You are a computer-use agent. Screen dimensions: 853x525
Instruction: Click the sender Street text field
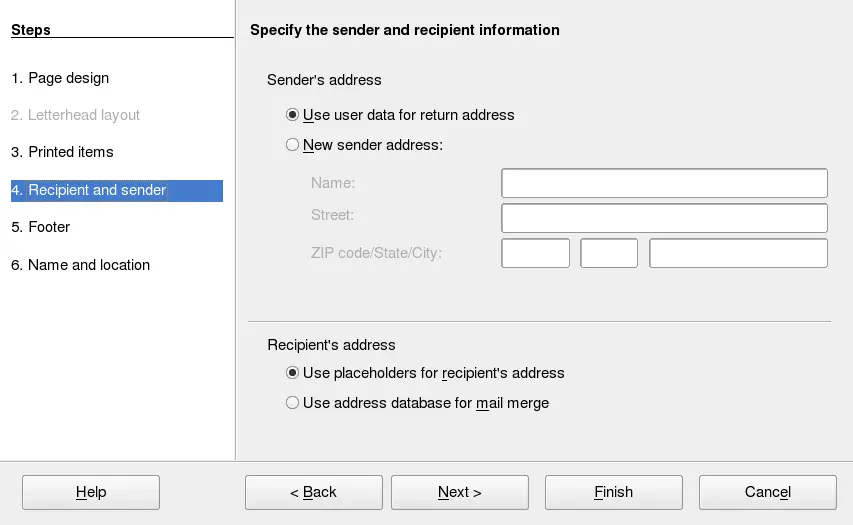click(x=664, y=218)
